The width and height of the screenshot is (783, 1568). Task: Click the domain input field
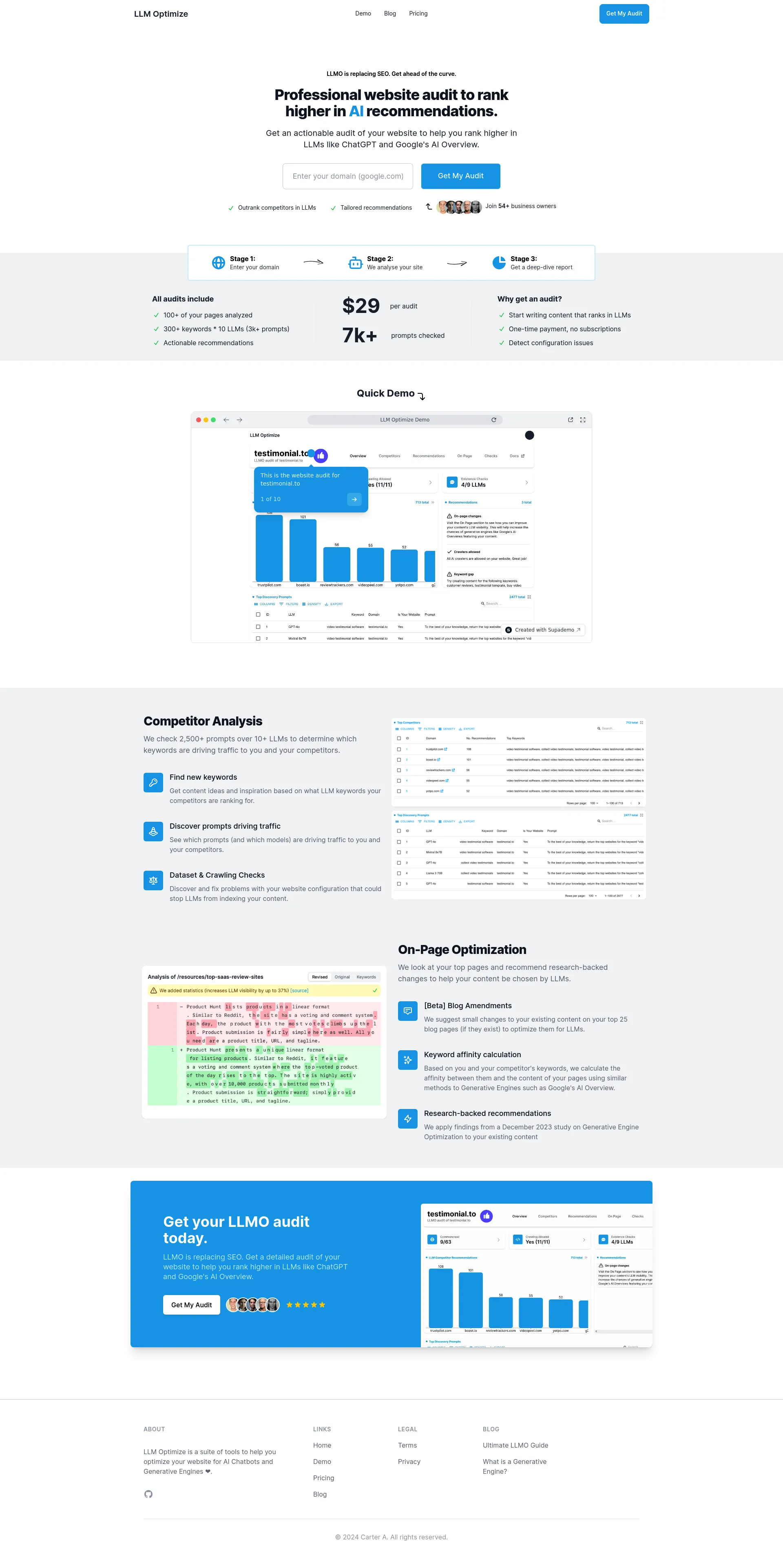(348, 176)
